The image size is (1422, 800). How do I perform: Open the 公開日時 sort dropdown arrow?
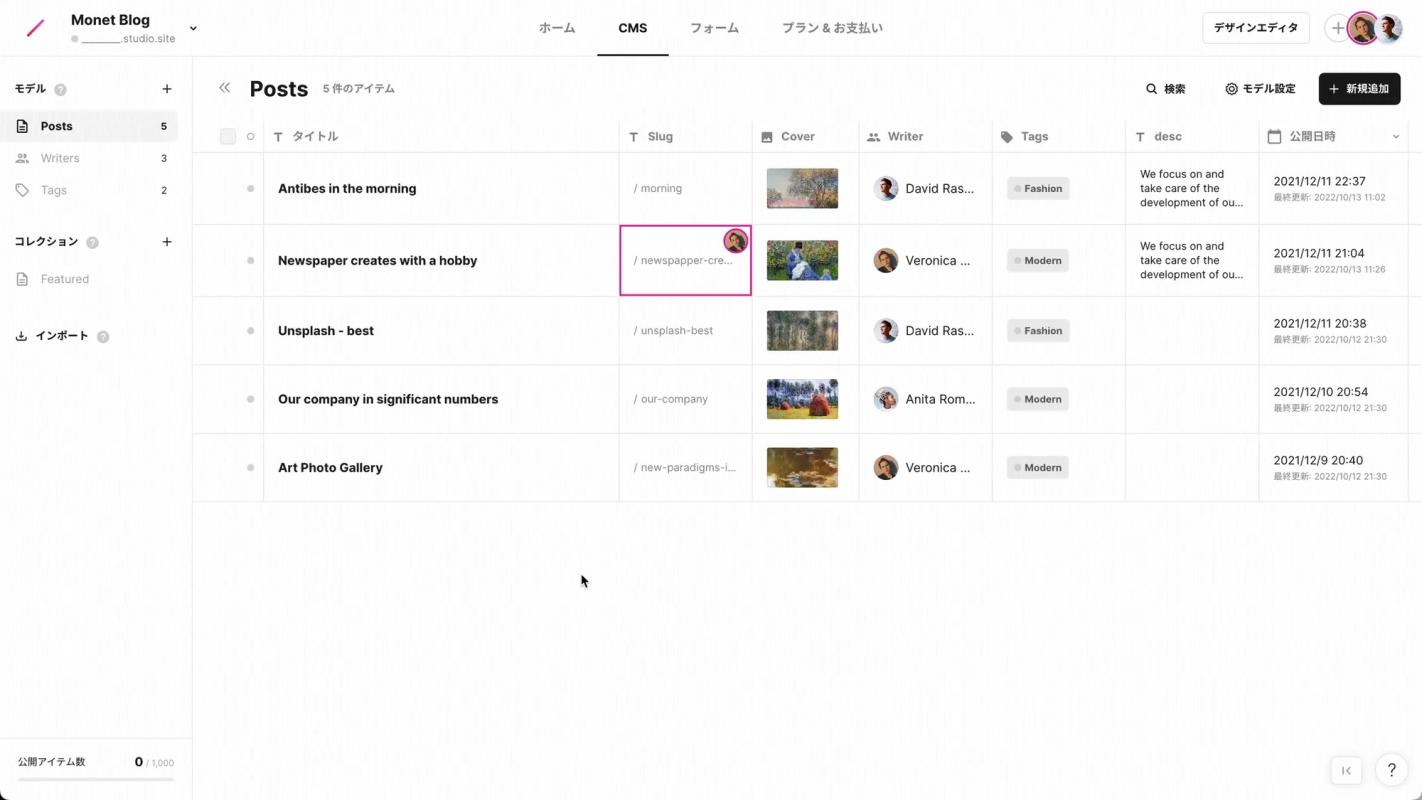pyautogui.click(x=1396, y=137)
